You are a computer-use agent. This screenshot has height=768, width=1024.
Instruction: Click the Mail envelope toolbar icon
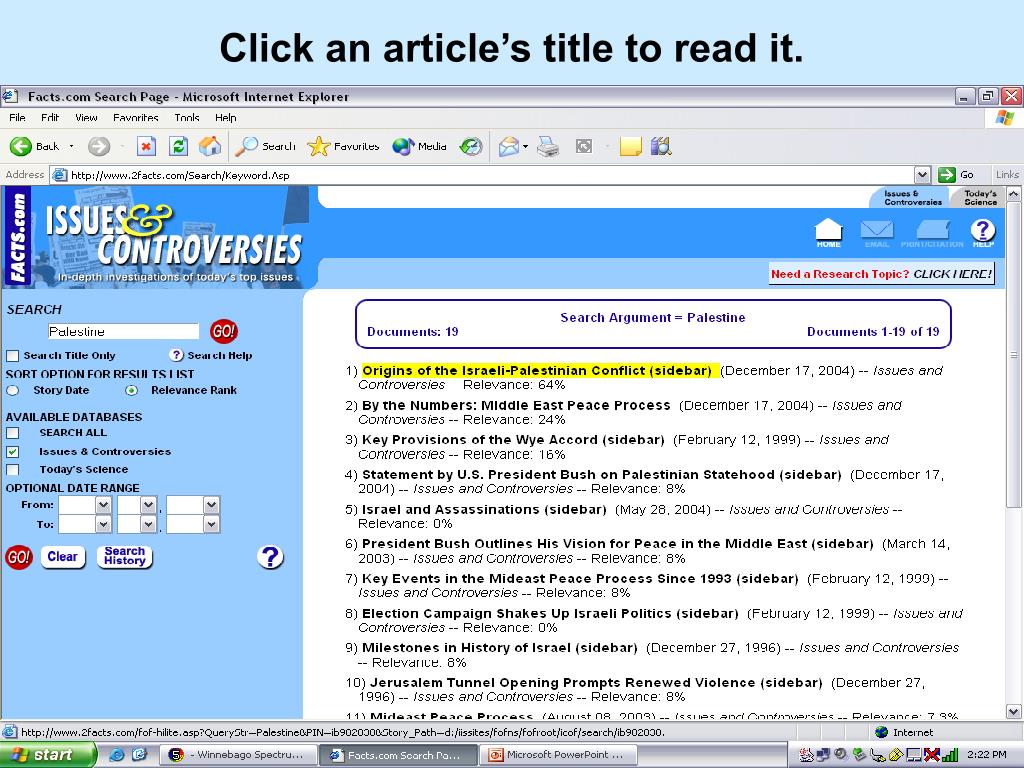[x=509, y=146]
